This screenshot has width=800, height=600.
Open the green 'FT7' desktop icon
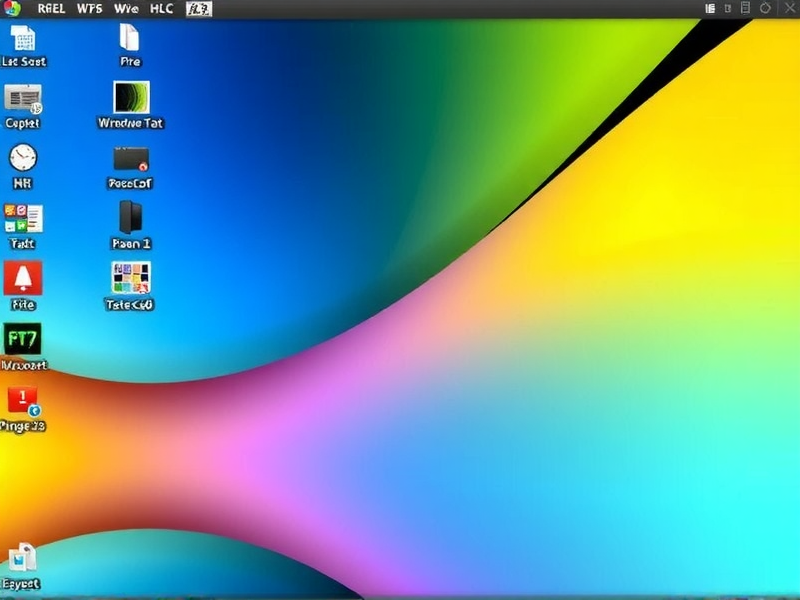tap(22, 339)
